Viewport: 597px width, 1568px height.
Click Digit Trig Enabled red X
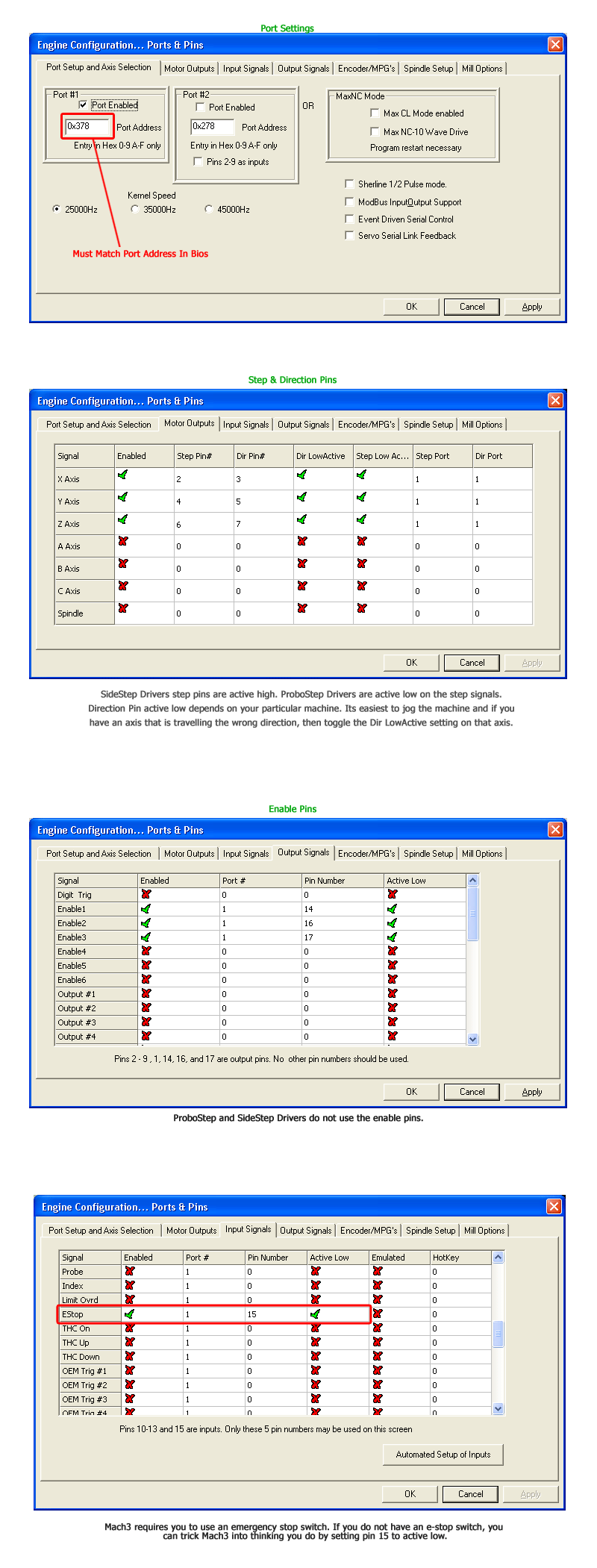tap(146, 894)
